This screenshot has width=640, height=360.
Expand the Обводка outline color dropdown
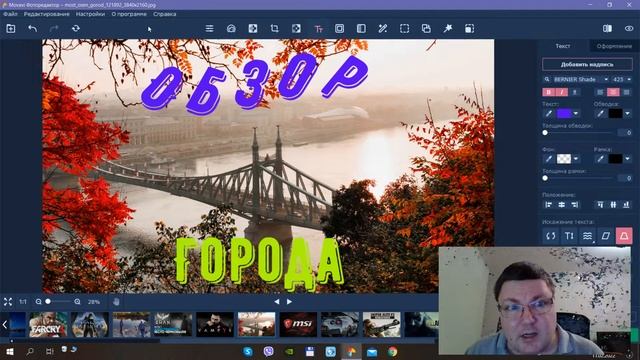(x=628, y=113)
